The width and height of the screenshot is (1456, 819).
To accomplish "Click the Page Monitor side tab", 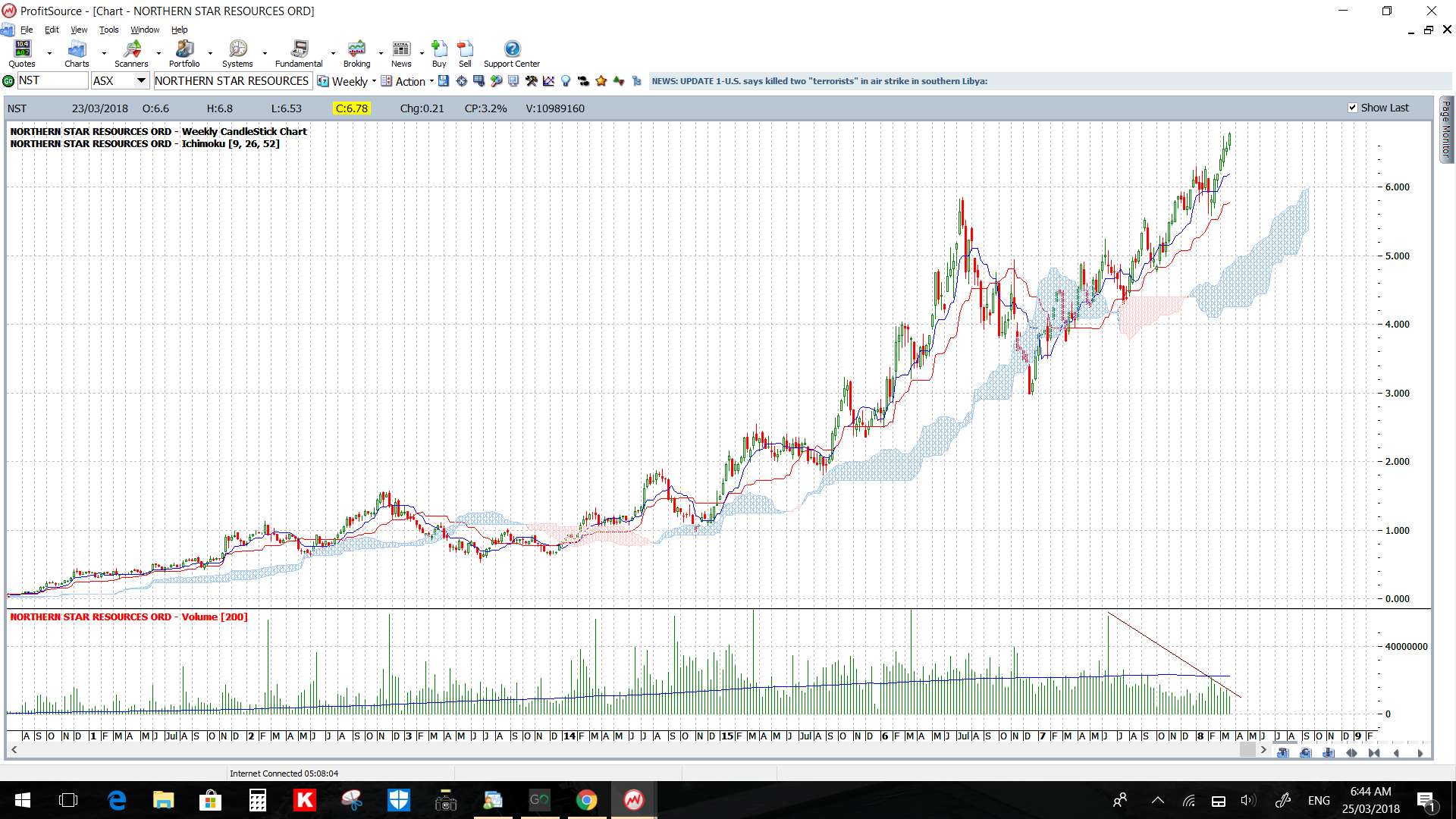I will click(x=1446, y=129).
